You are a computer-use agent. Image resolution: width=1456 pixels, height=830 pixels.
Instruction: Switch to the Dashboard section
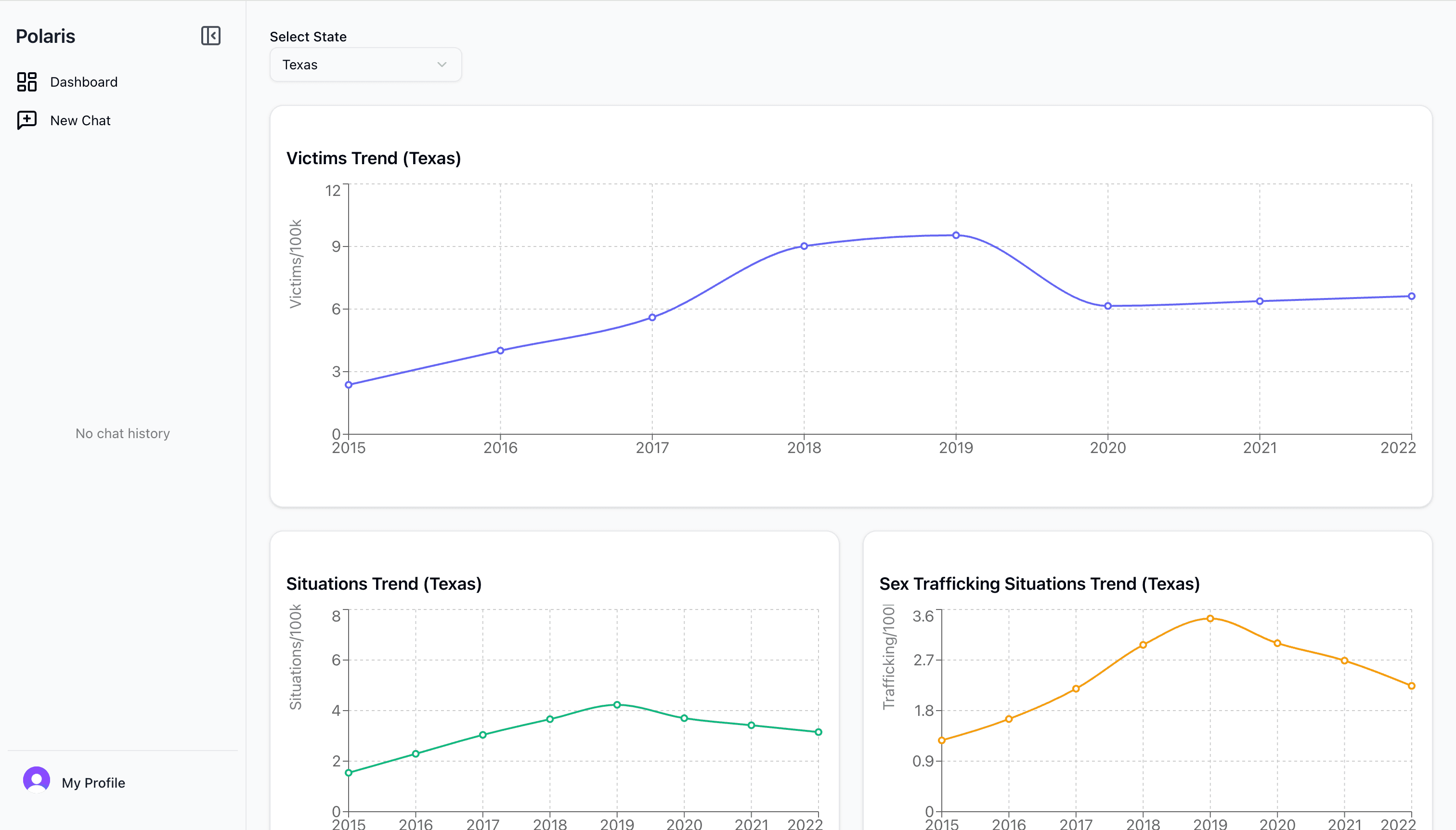click(84, 81)
